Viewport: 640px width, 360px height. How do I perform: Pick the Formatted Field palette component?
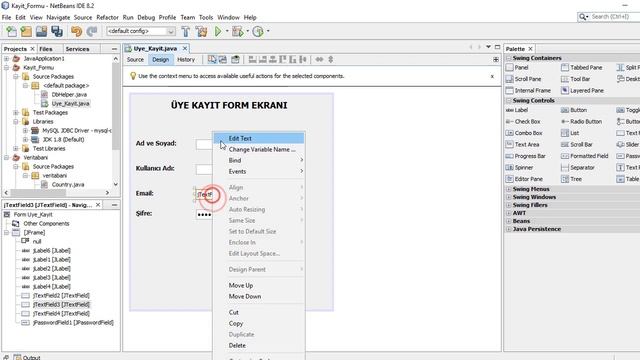coord(584,156)
